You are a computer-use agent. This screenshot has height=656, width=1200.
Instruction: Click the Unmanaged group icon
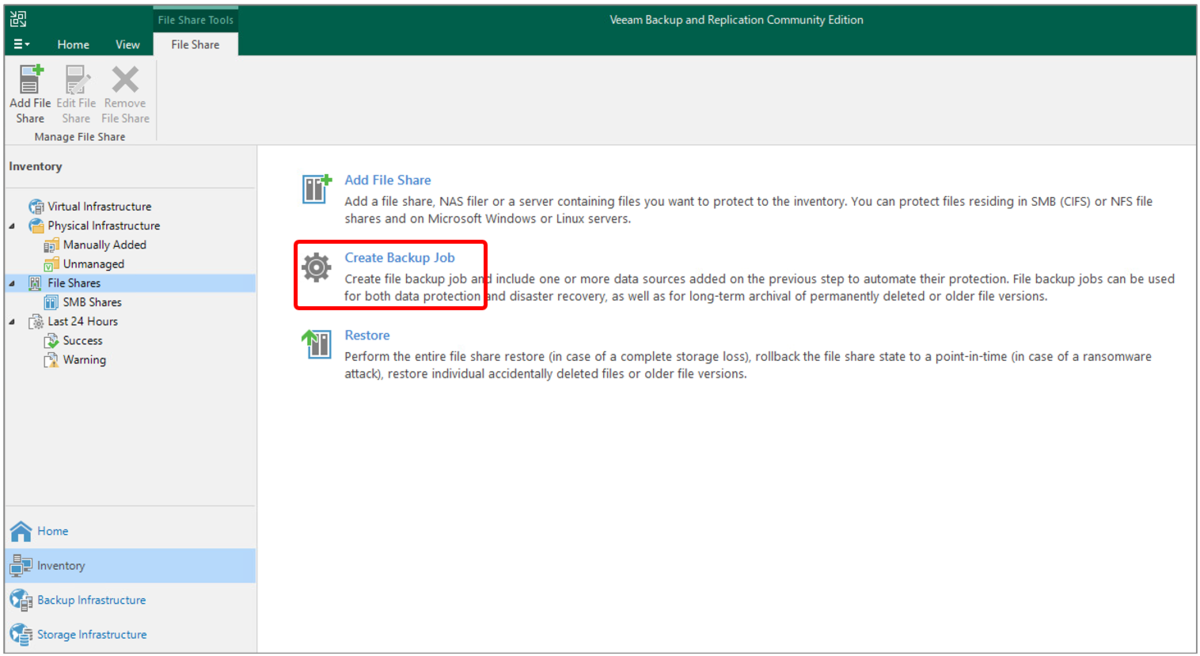click(52, 264)
